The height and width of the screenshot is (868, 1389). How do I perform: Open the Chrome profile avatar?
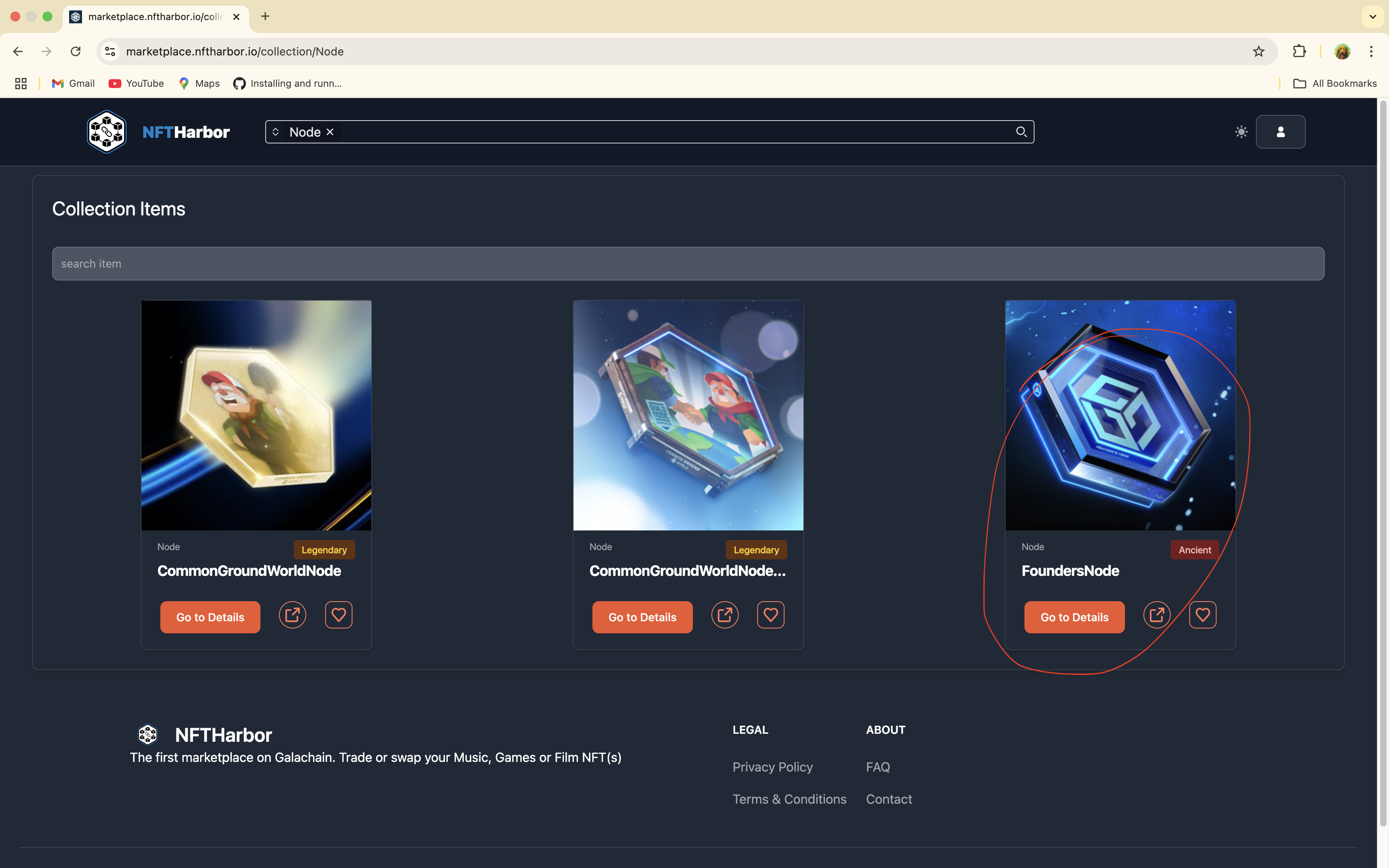[x=1342, y=52]
